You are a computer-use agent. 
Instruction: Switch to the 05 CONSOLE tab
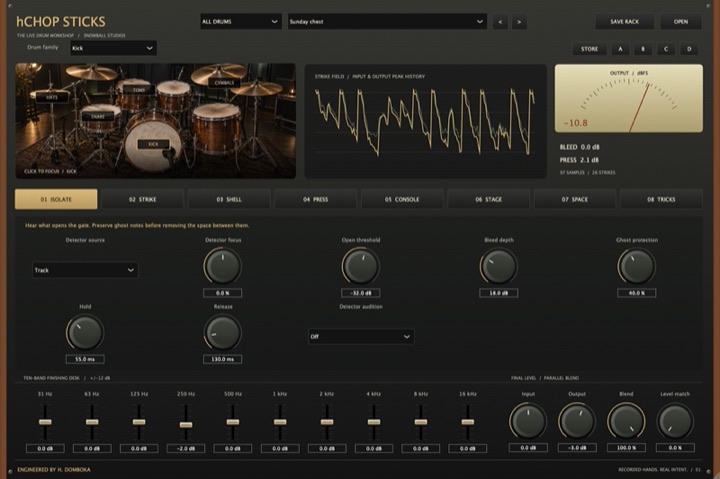pos(402,199)
